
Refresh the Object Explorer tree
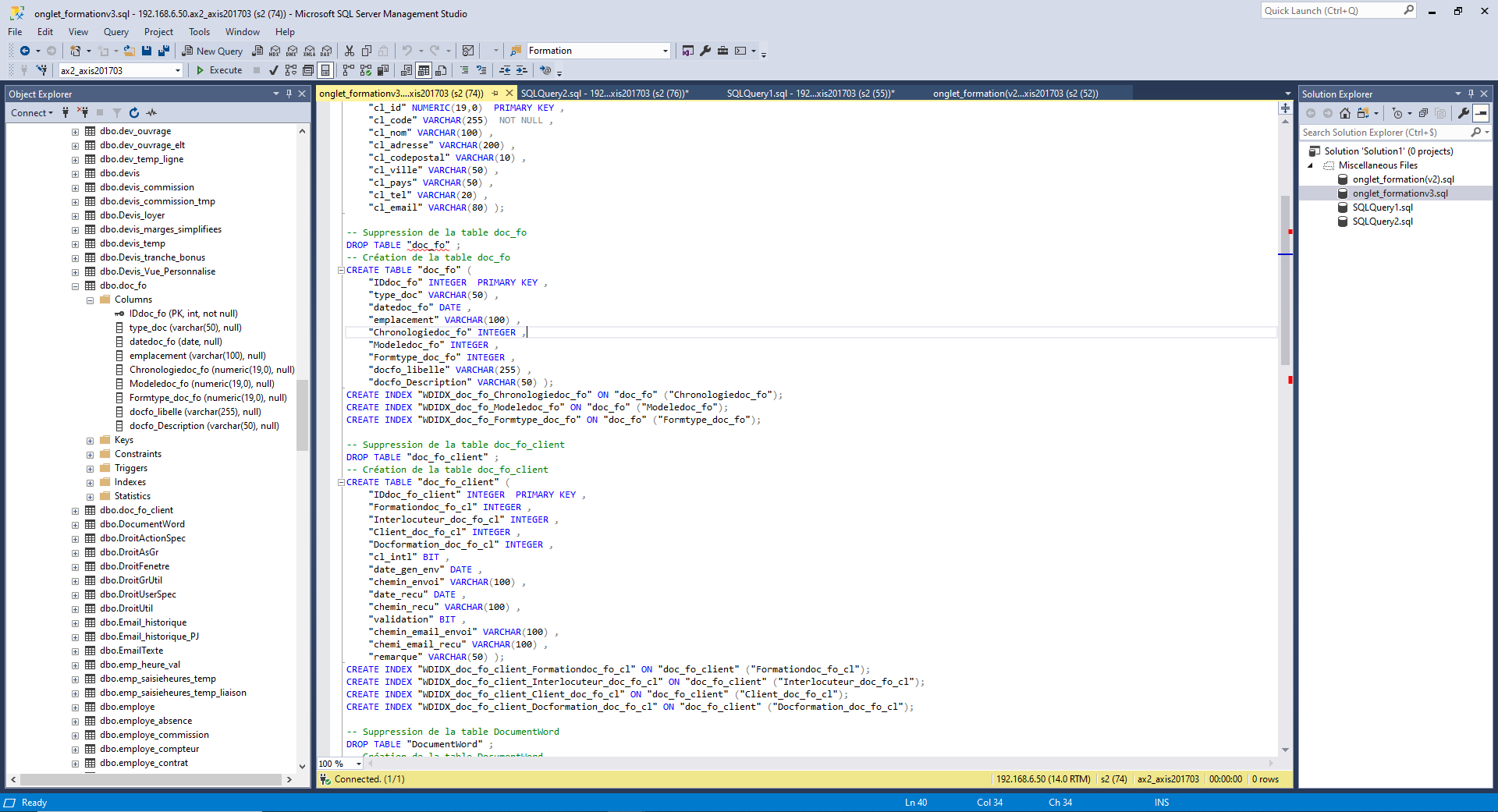pyautogui.click(x=134, y=112)
